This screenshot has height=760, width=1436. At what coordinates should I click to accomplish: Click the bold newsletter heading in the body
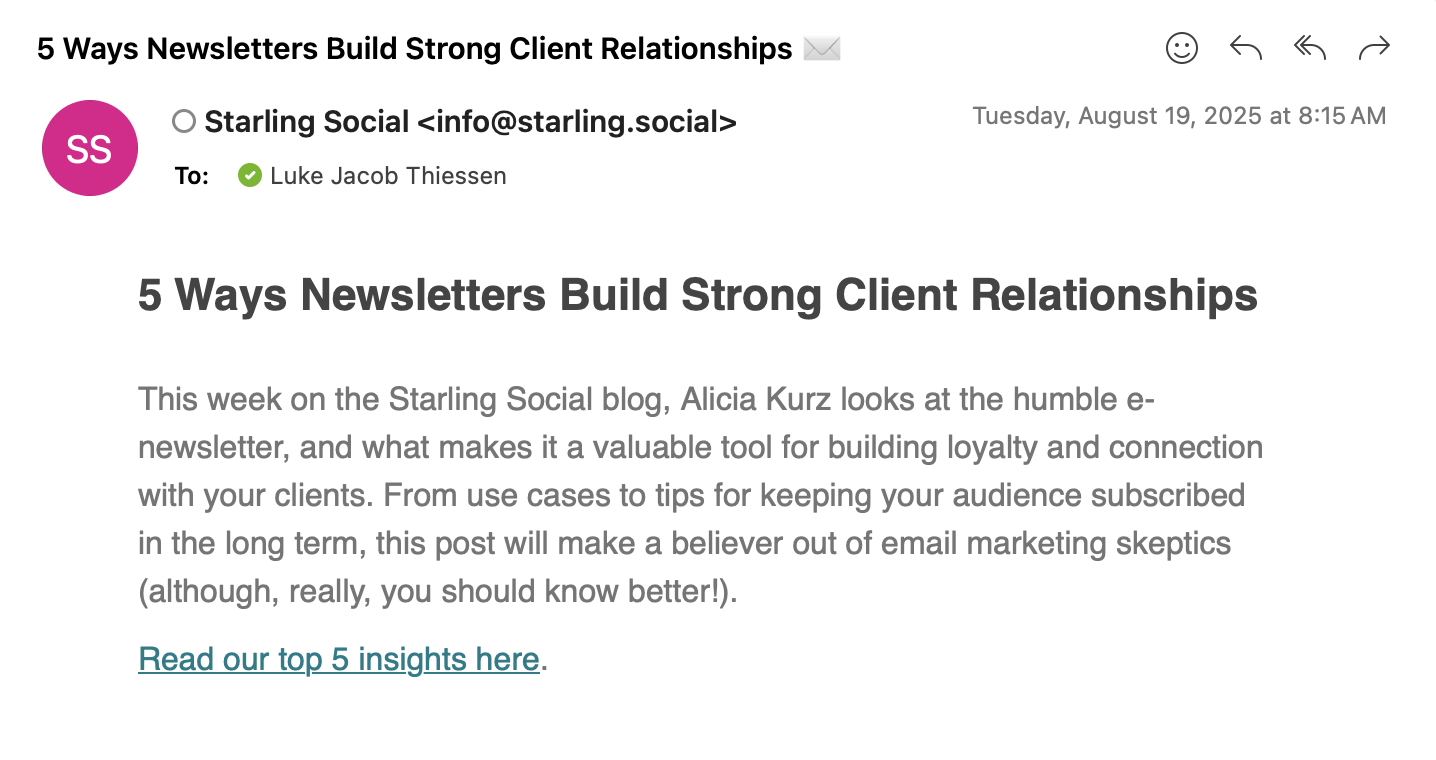click(698, 296)
